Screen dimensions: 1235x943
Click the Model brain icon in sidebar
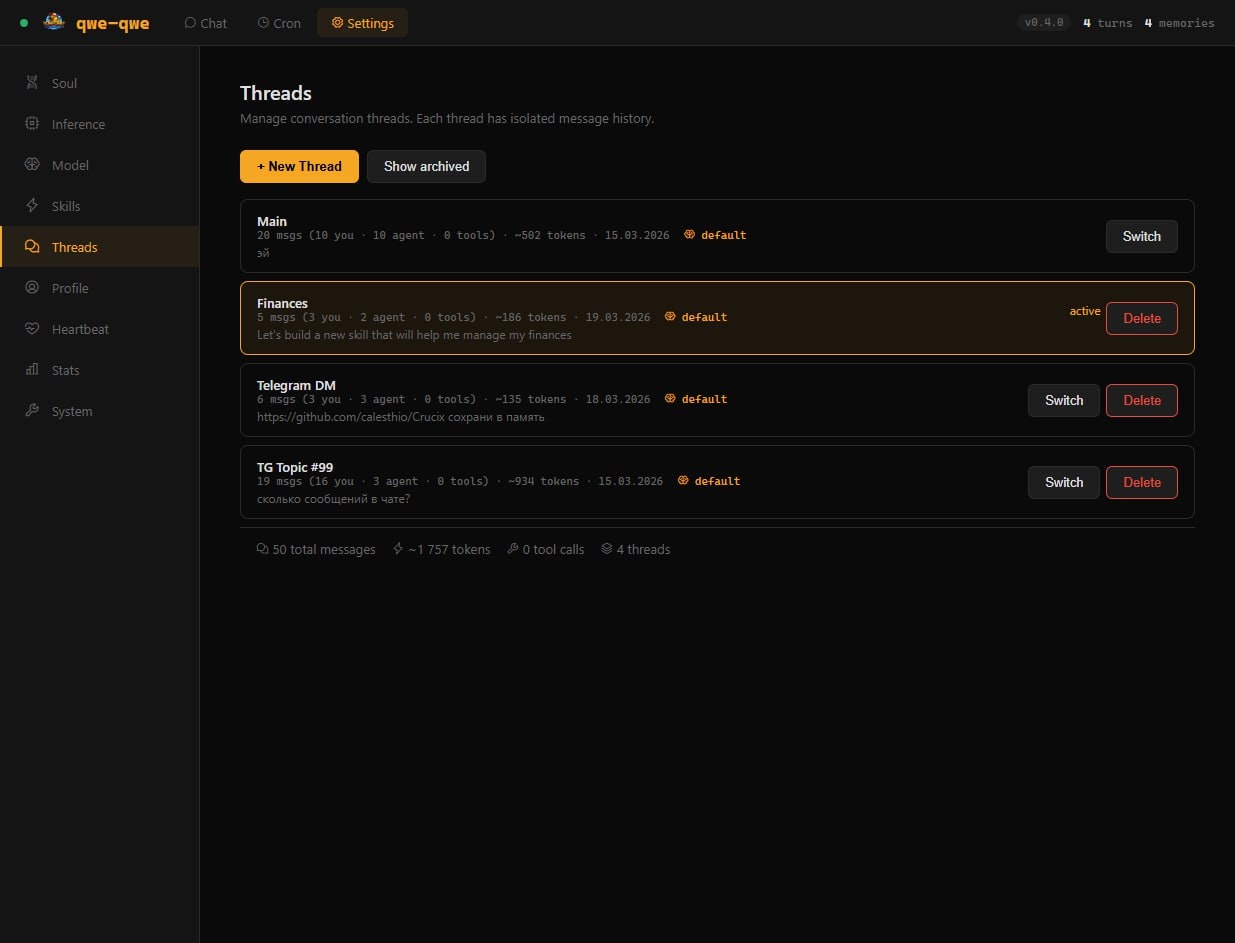[x=32, y=165]
